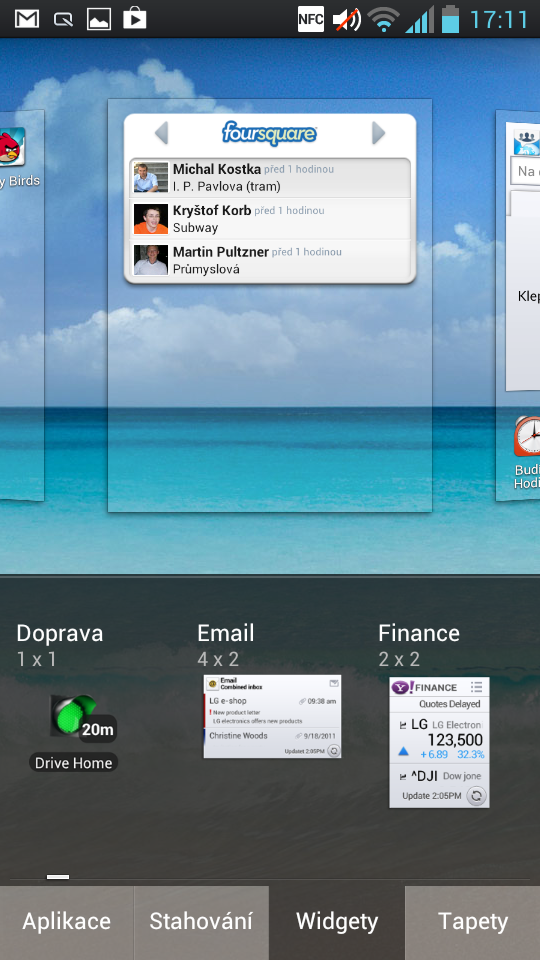540x960 pixels.
Task: Tap the battery status icon
Action: pos(450,19)
